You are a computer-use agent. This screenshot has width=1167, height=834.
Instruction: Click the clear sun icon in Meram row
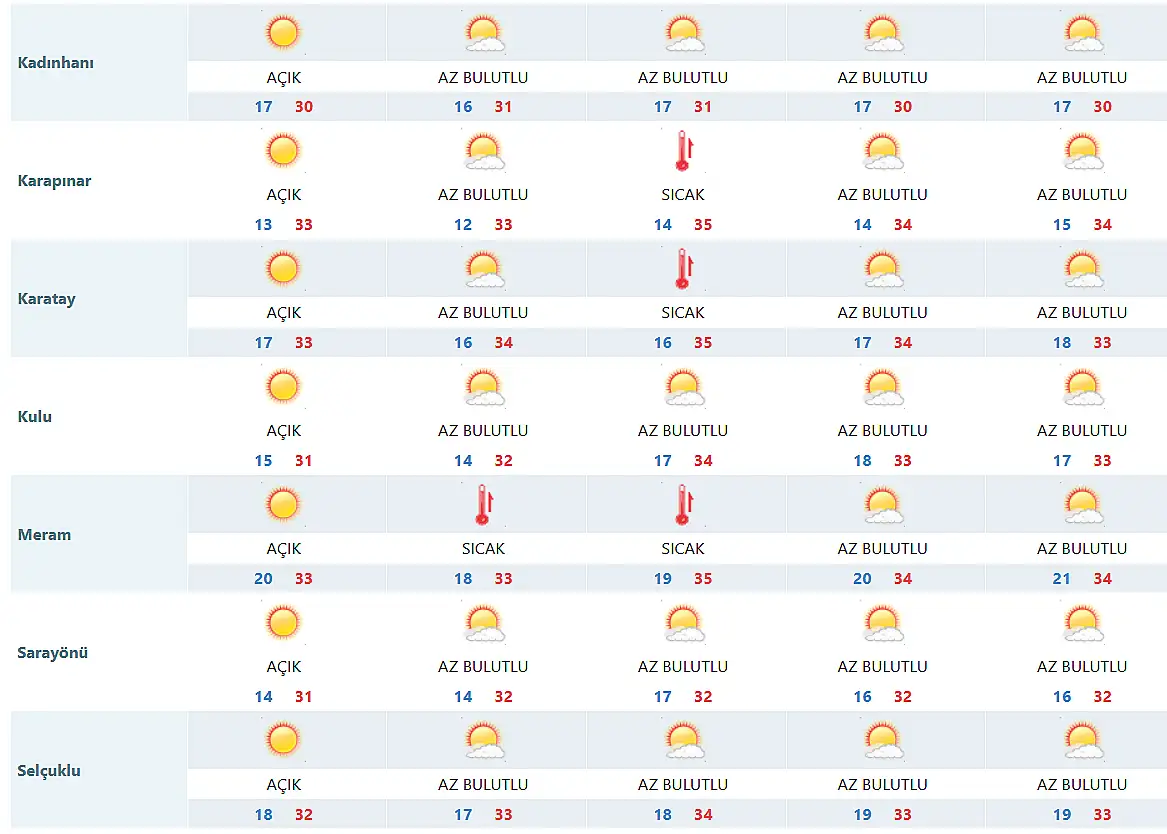point(283,505)
